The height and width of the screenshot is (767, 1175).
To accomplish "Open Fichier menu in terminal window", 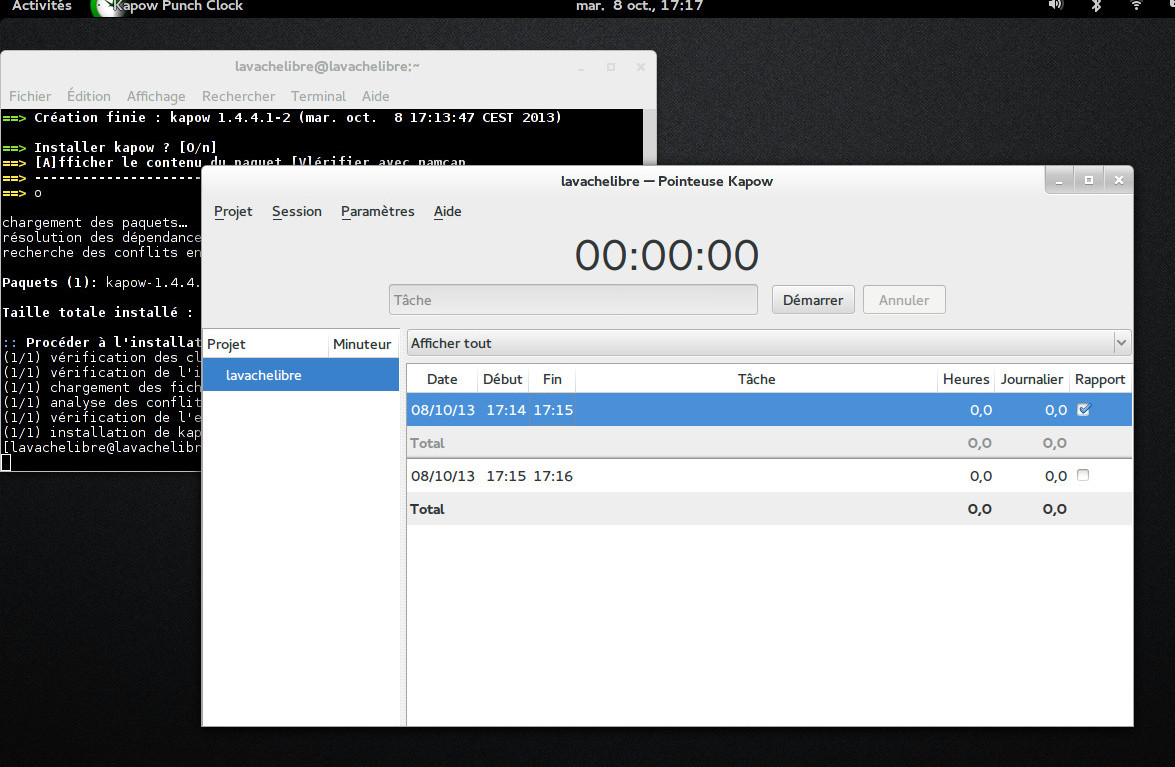I will coord(30,96).
